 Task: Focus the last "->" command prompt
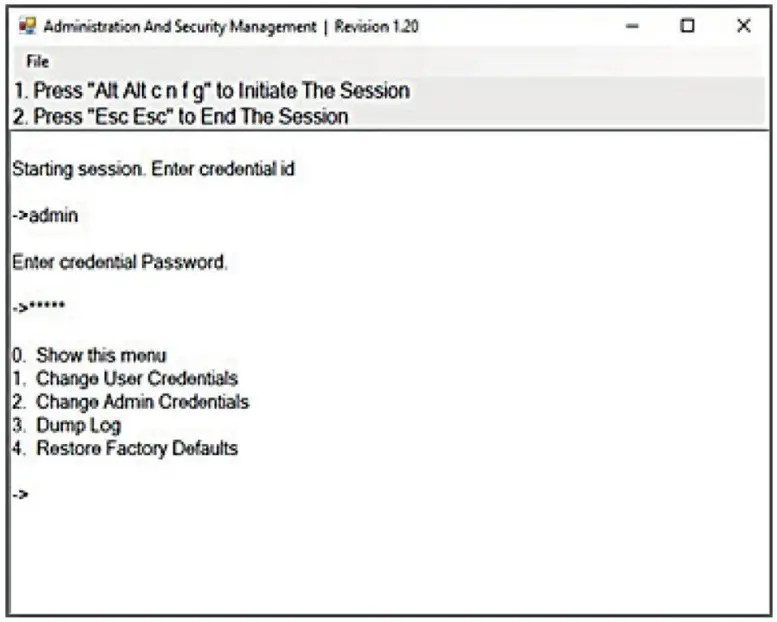[x=21, y=494]
